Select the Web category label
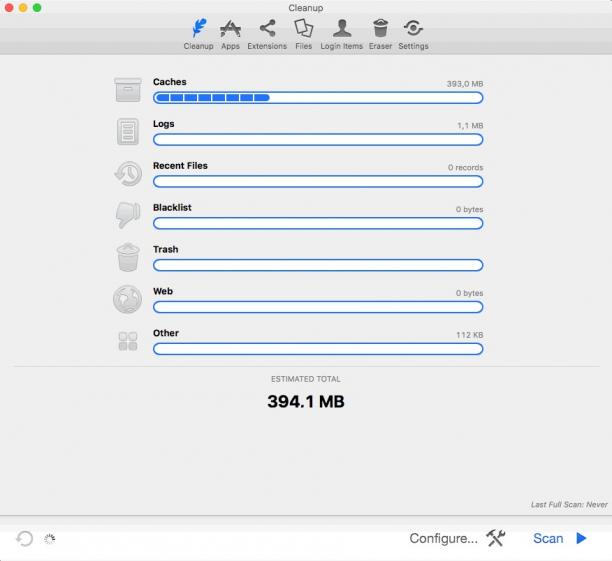 pos(163,291)
